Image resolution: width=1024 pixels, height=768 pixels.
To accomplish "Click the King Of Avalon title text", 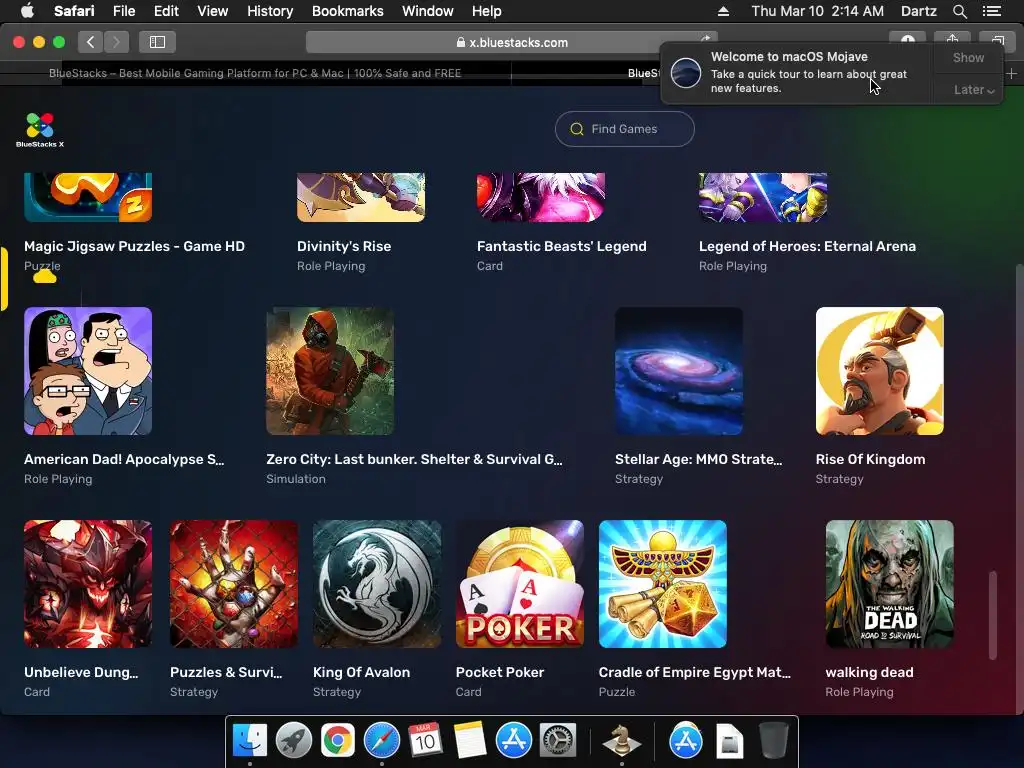I will coord(361,672).
